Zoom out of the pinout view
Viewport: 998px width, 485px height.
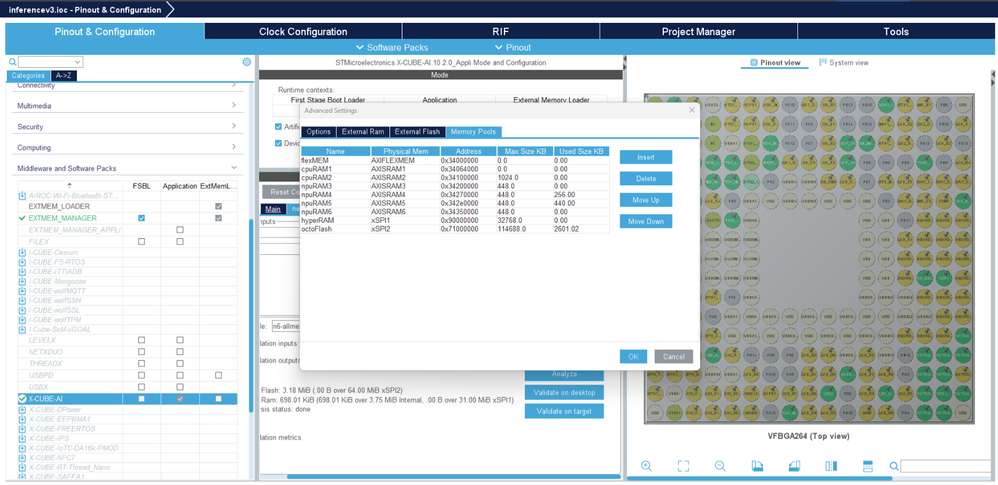pyautogui.click(x=720, y=466)
